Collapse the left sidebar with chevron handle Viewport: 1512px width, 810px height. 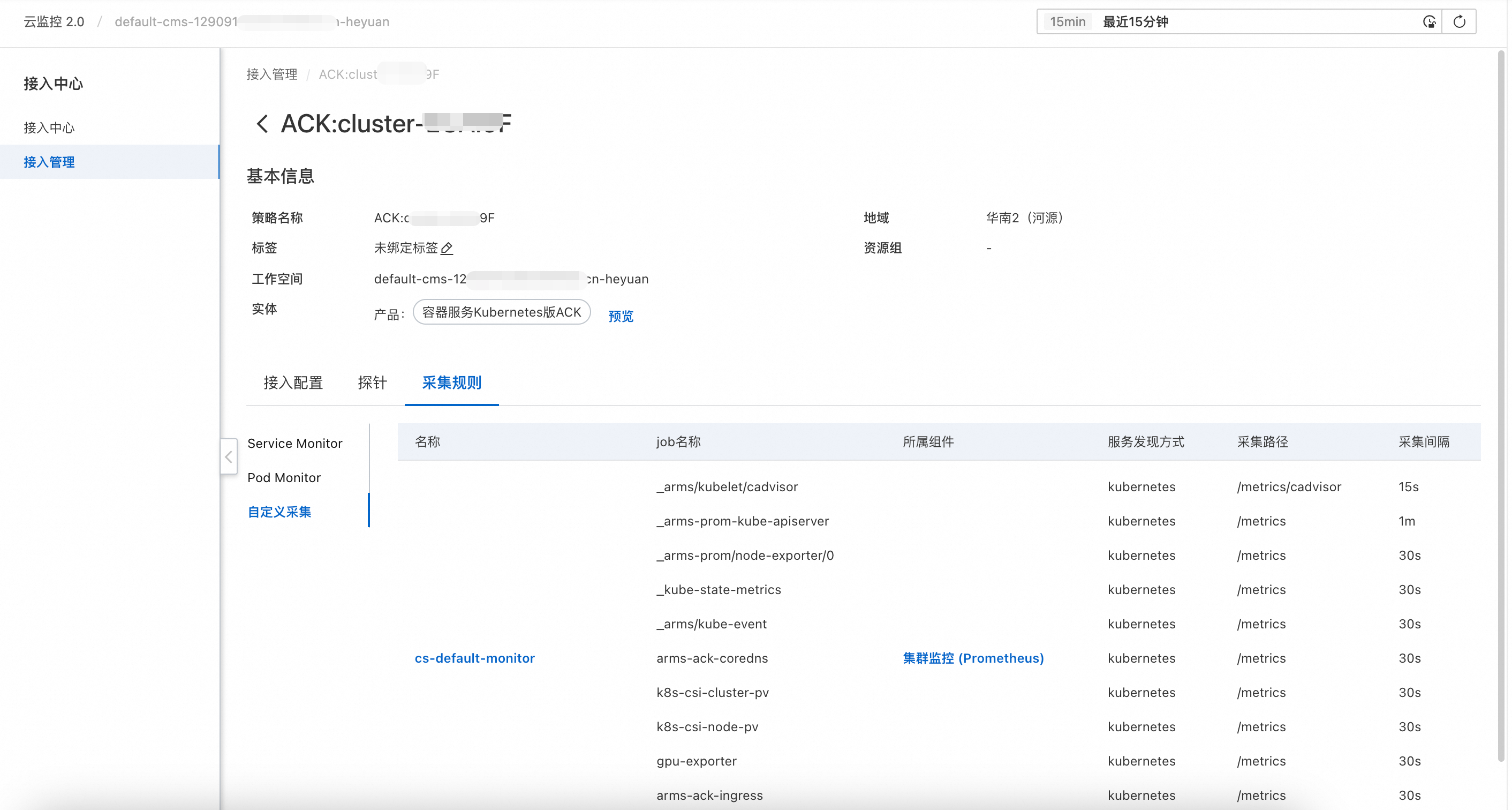[228, 456]
